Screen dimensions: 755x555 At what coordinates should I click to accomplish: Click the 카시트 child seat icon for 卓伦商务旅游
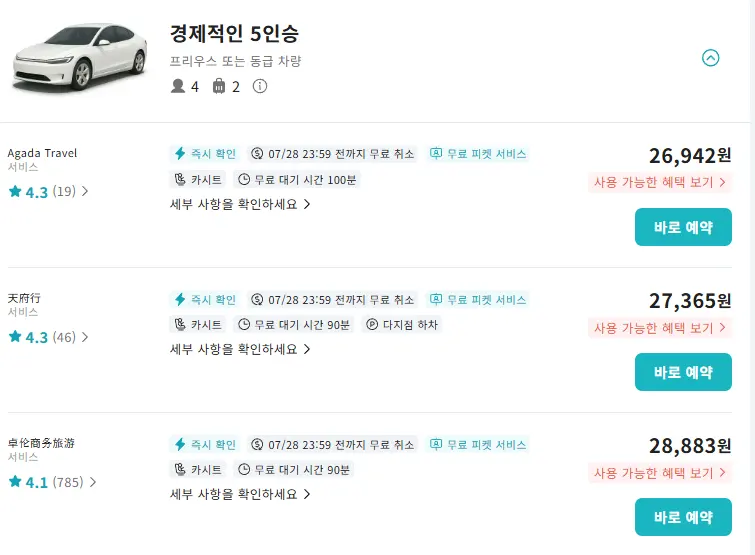180,469
